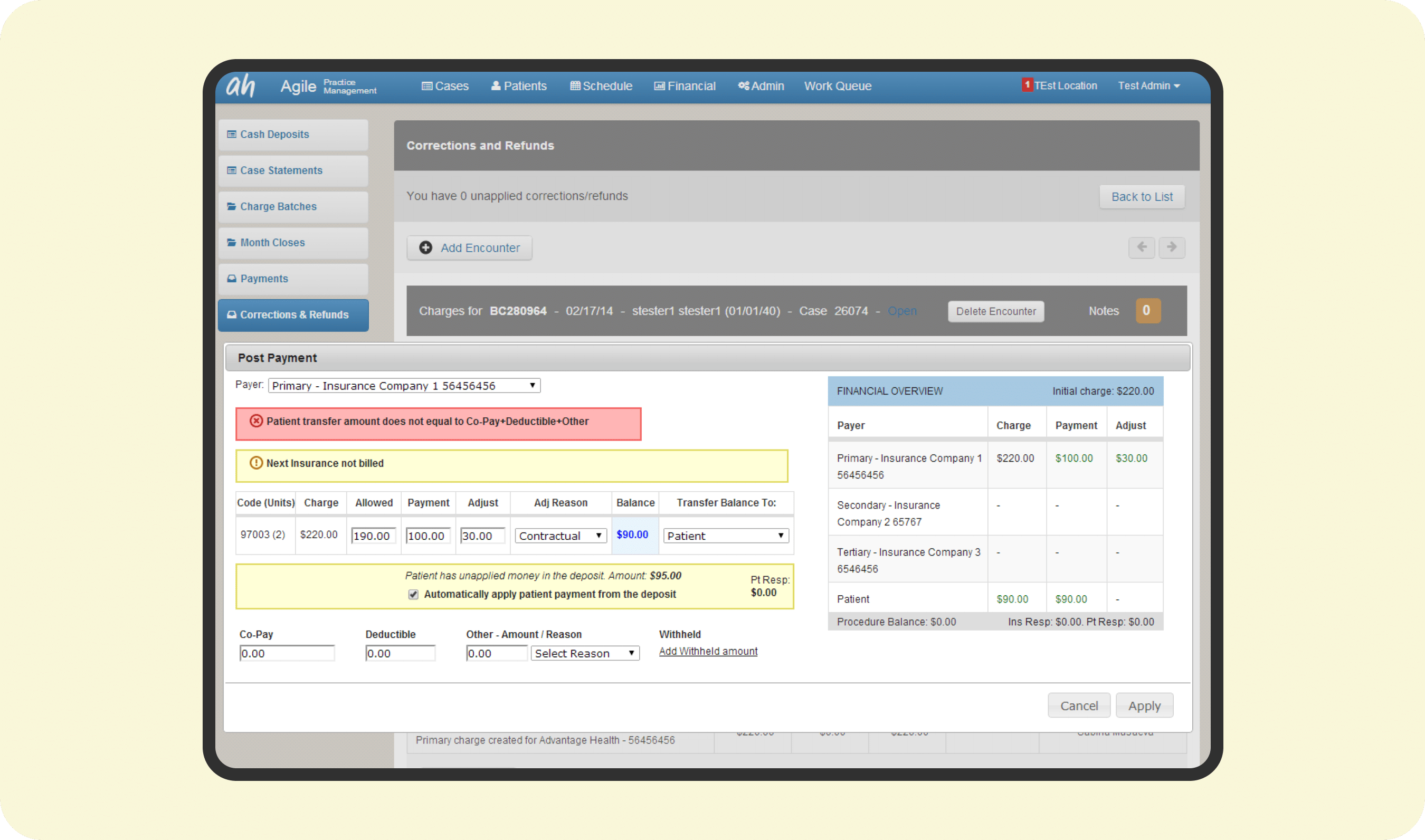Click the Agile Health 'ah' logo
The height and width of the screenshot is (840, 1425).
click(x=241, y=86)
